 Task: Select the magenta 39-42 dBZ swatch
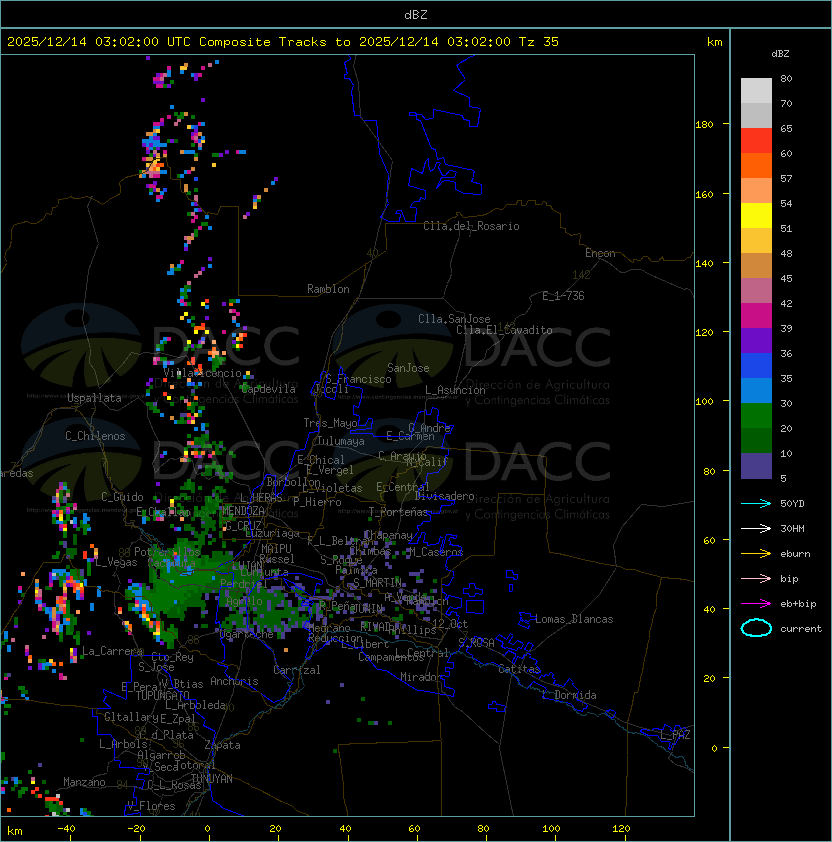(x=756, y=315)
